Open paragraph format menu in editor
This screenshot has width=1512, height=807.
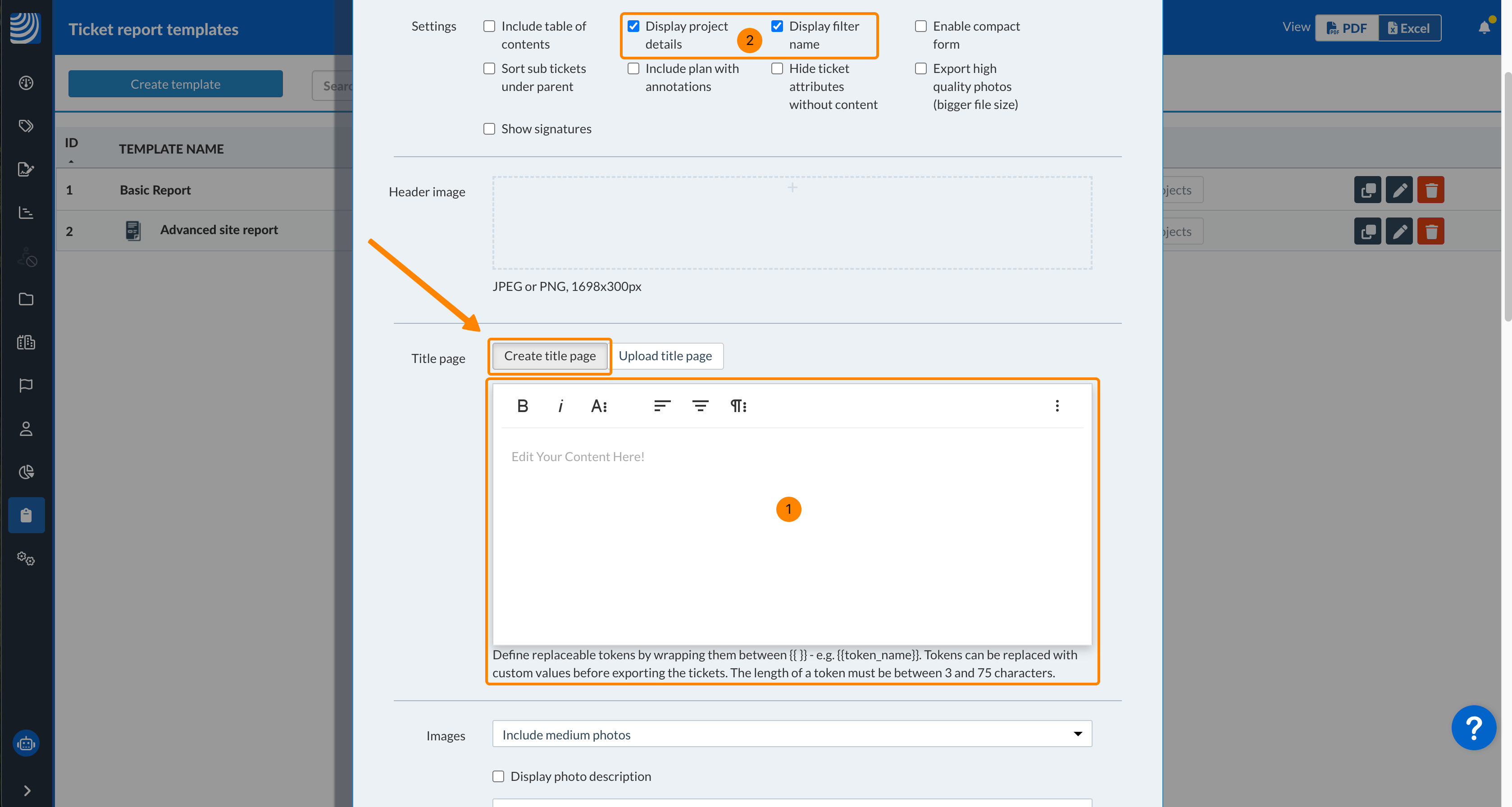[x=738, y=406]
